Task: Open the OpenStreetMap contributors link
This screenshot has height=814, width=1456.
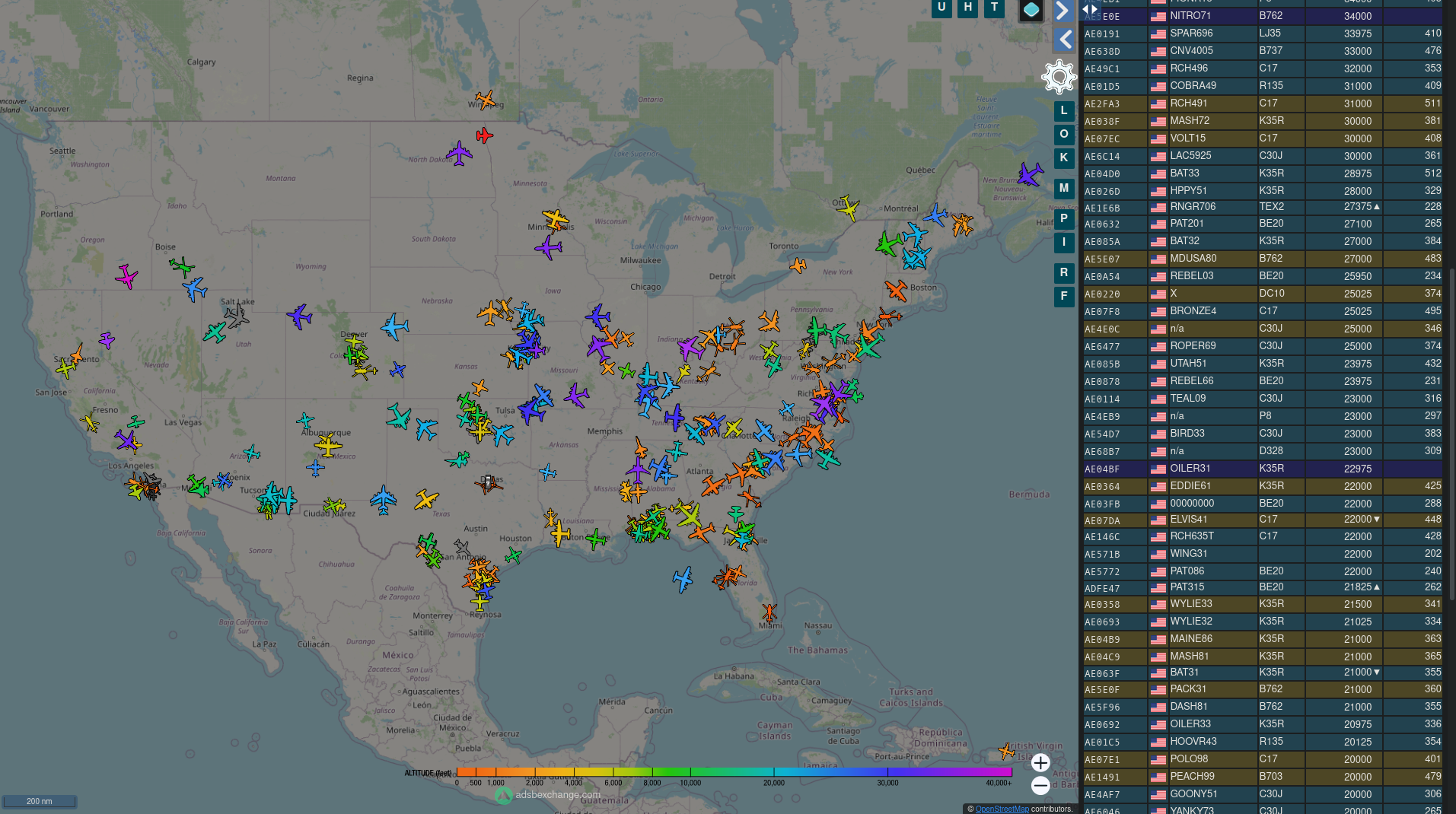Action: [x=1002, y=809]
